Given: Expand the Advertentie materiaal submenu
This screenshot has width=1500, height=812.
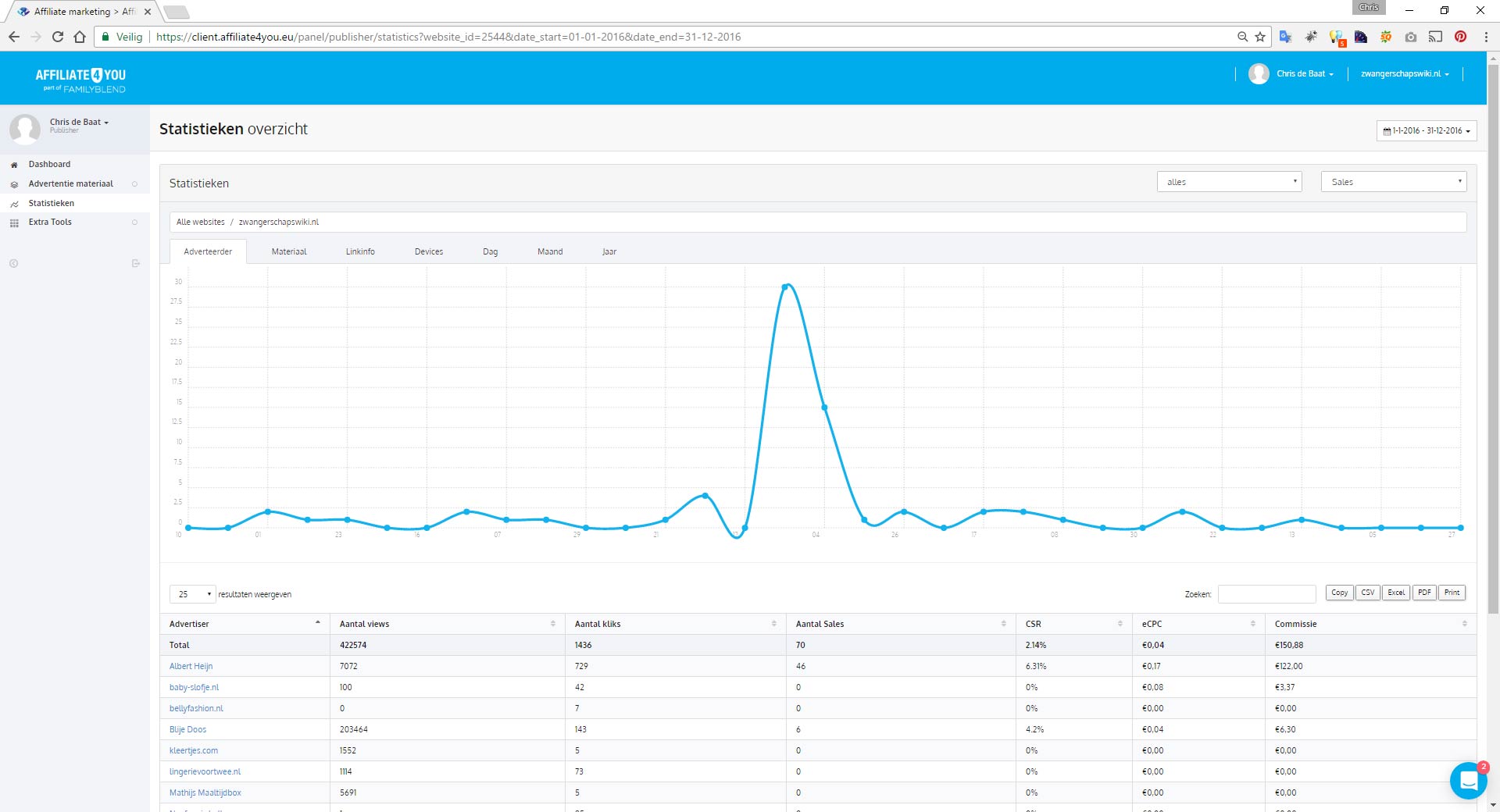Looking at the screenshot, I should point(134,184).
